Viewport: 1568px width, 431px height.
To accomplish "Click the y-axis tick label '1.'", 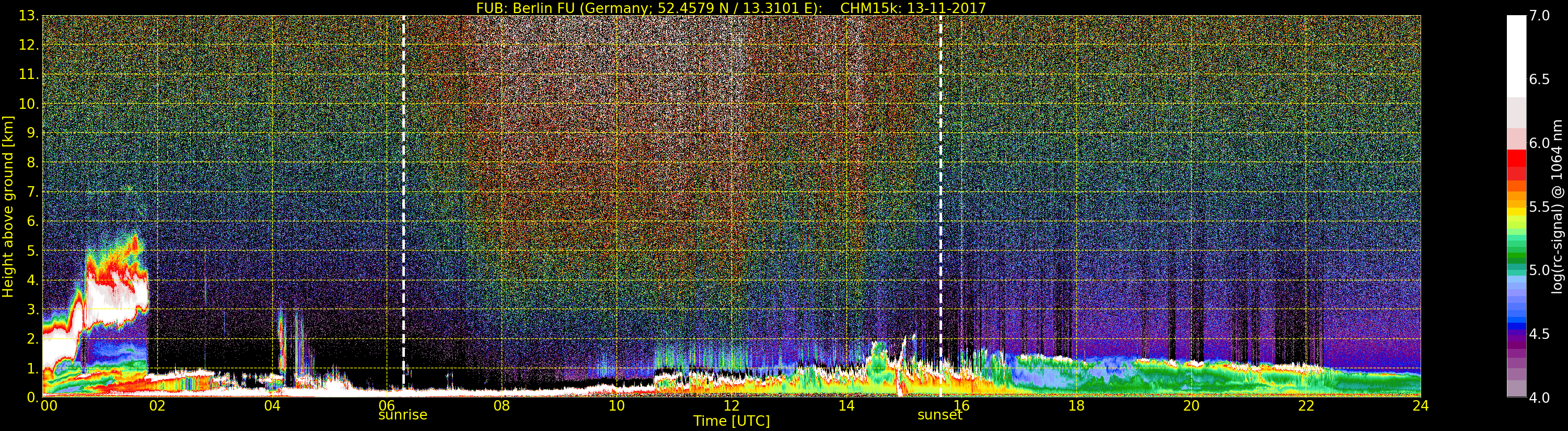I will [x=32, y=368].
